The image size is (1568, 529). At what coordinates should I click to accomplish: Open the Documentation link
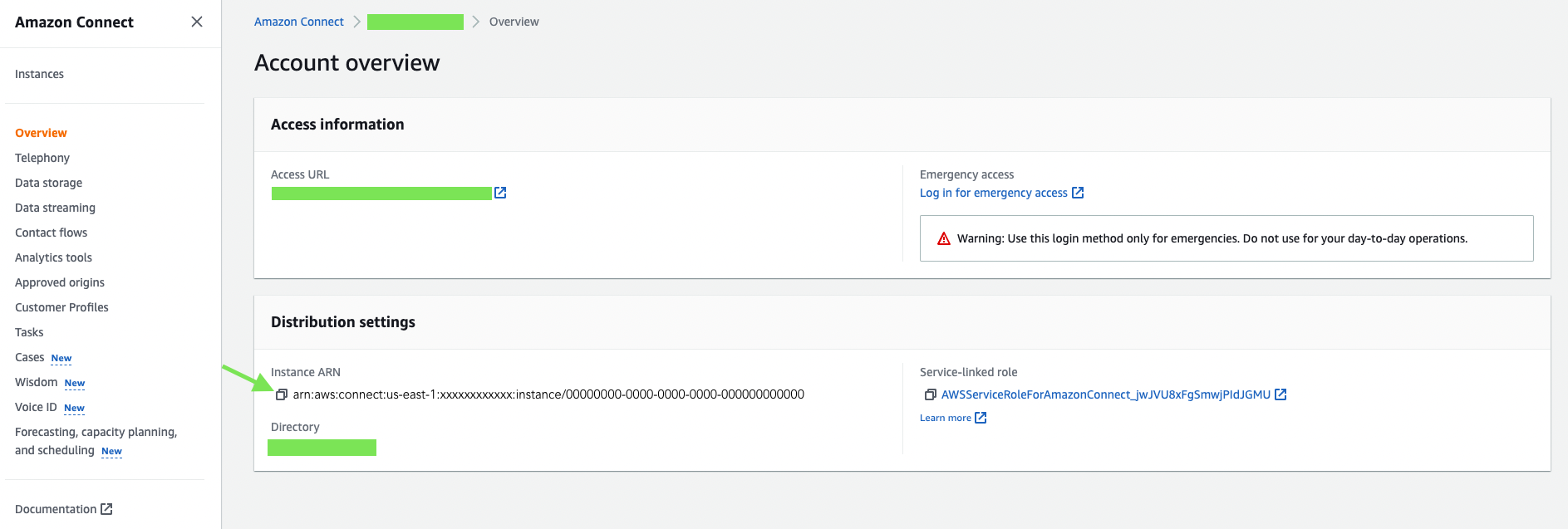point(56,509)
